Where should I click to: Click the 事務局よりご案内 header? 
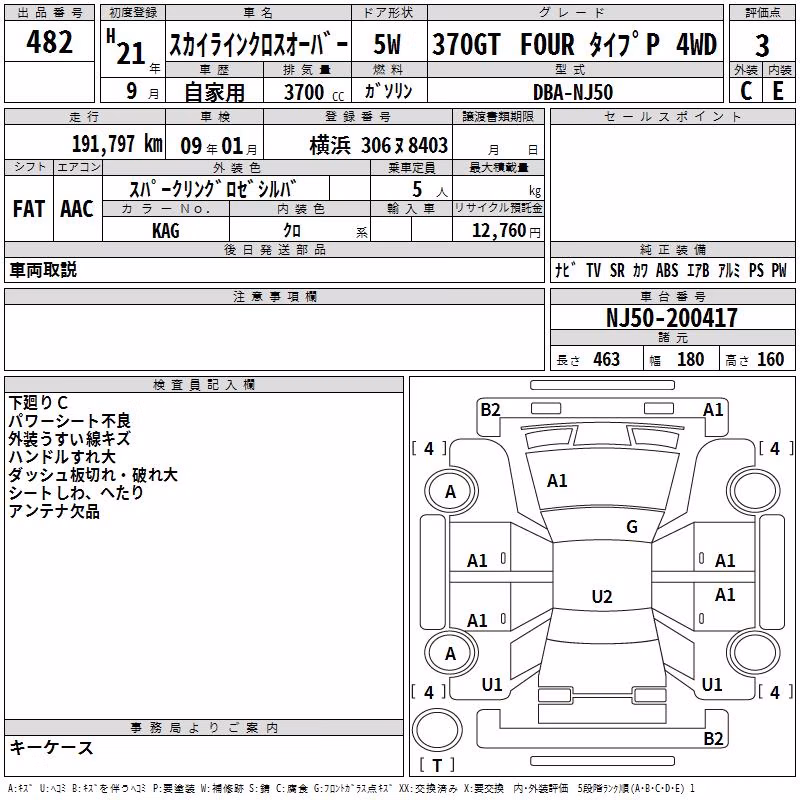(x=204, y=728)
